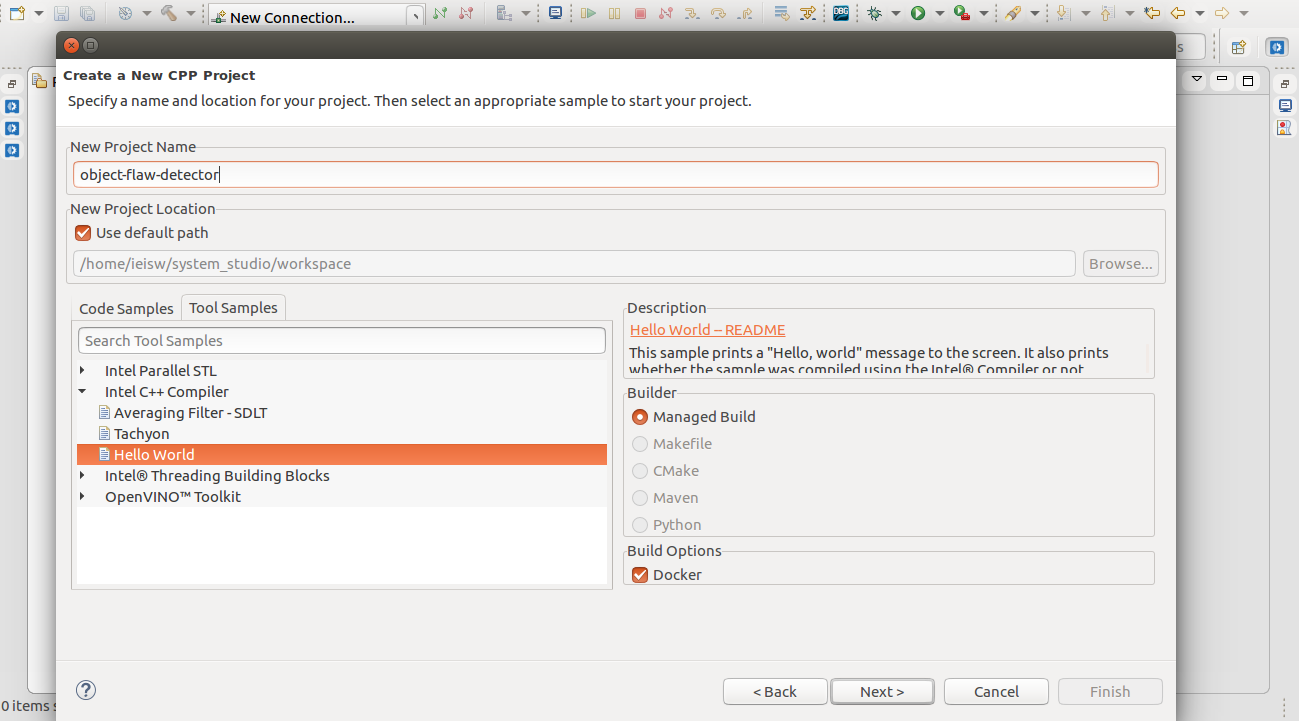
Task: Select the Python radio button
Action: [x=640, y=525]
